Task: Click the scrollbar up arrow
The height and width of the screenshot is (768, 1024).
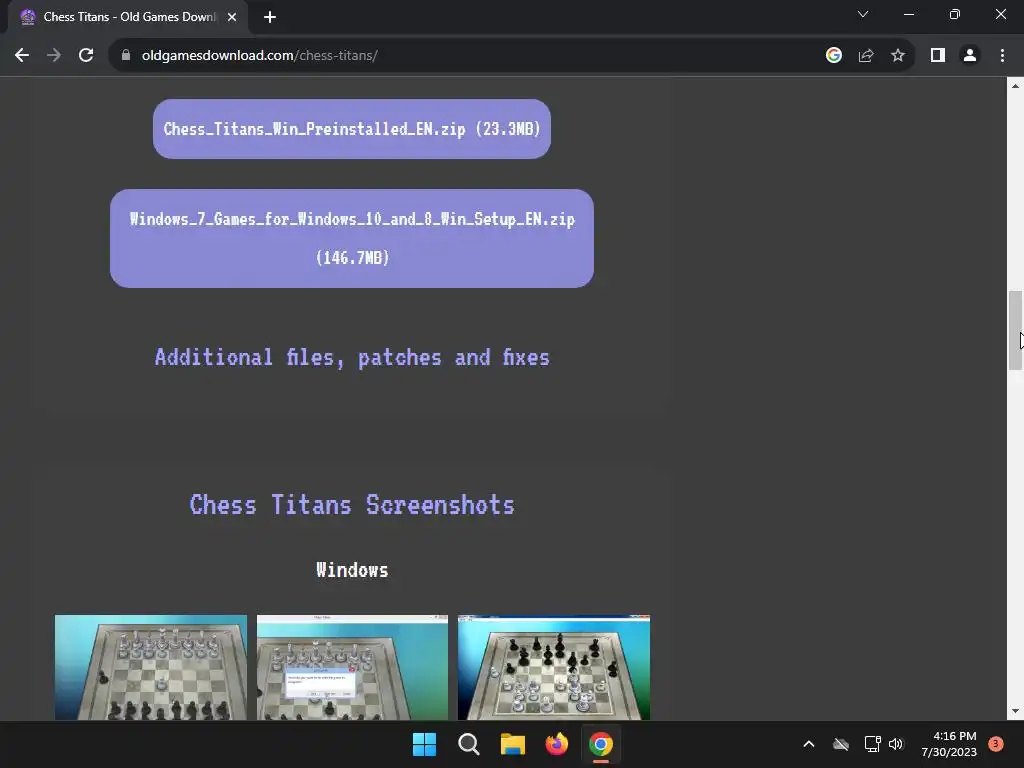Action: coord(1015,86)
